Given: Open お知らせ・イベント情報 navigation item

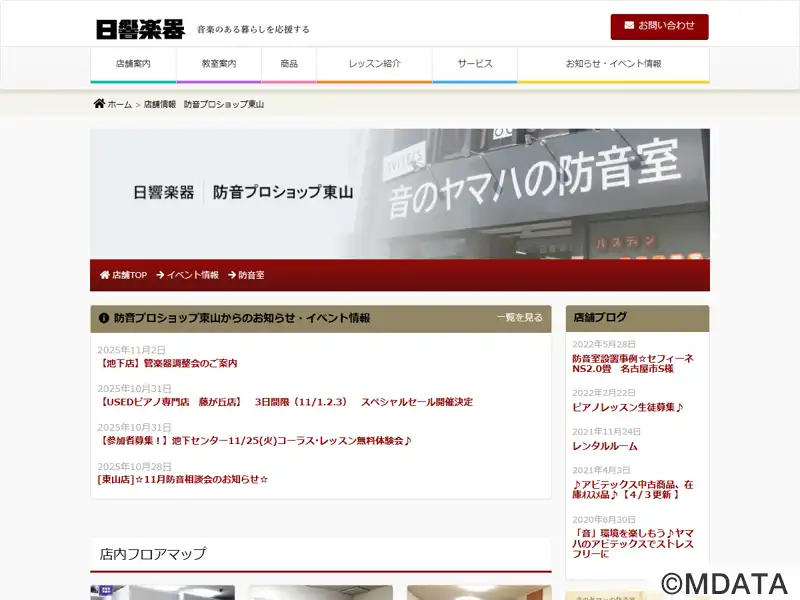Looking at the screenshot, I should click(x=613, y=64).
